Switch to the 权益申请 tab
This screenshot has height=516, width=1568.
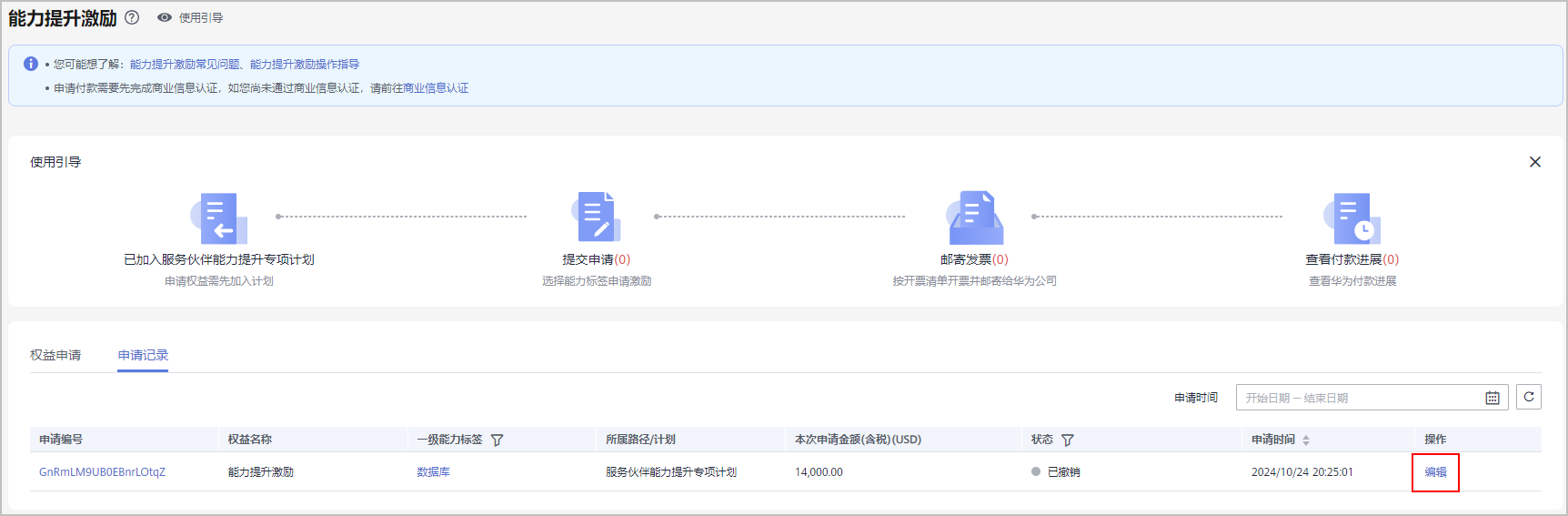point(55,355)
